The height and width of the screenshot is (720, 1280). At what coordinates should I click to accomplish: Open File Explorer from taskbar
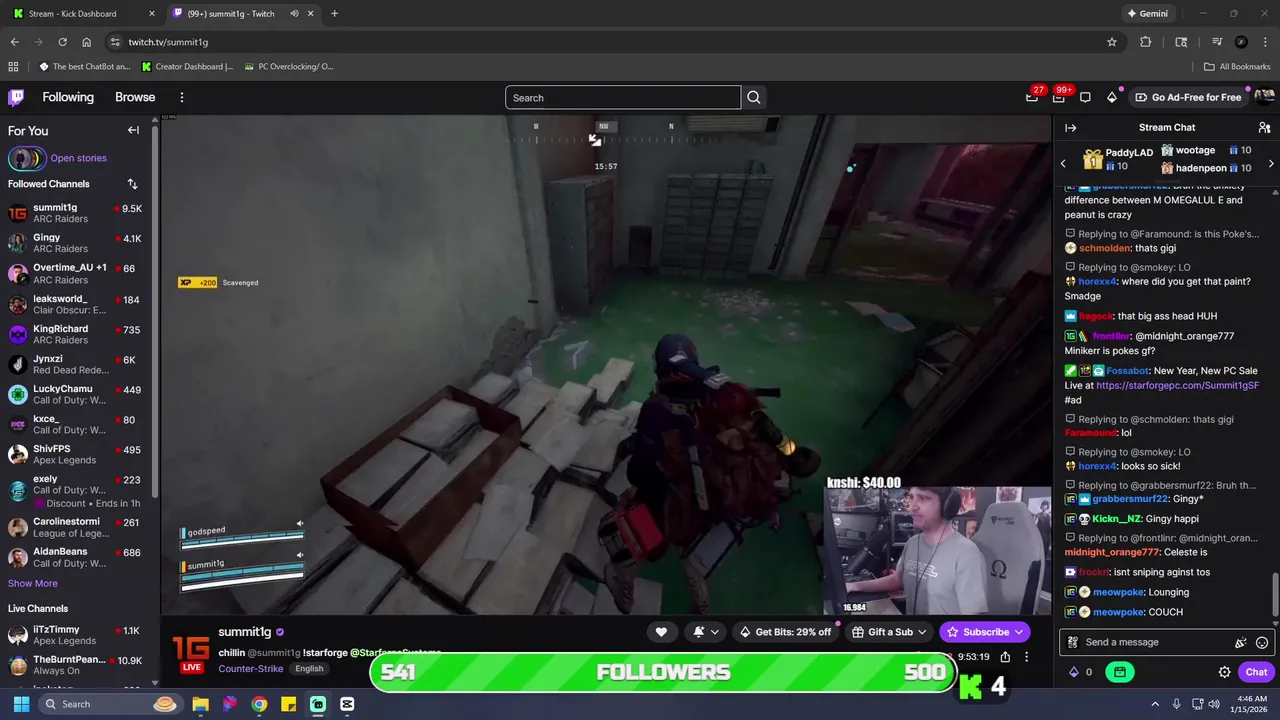[200, 704]
